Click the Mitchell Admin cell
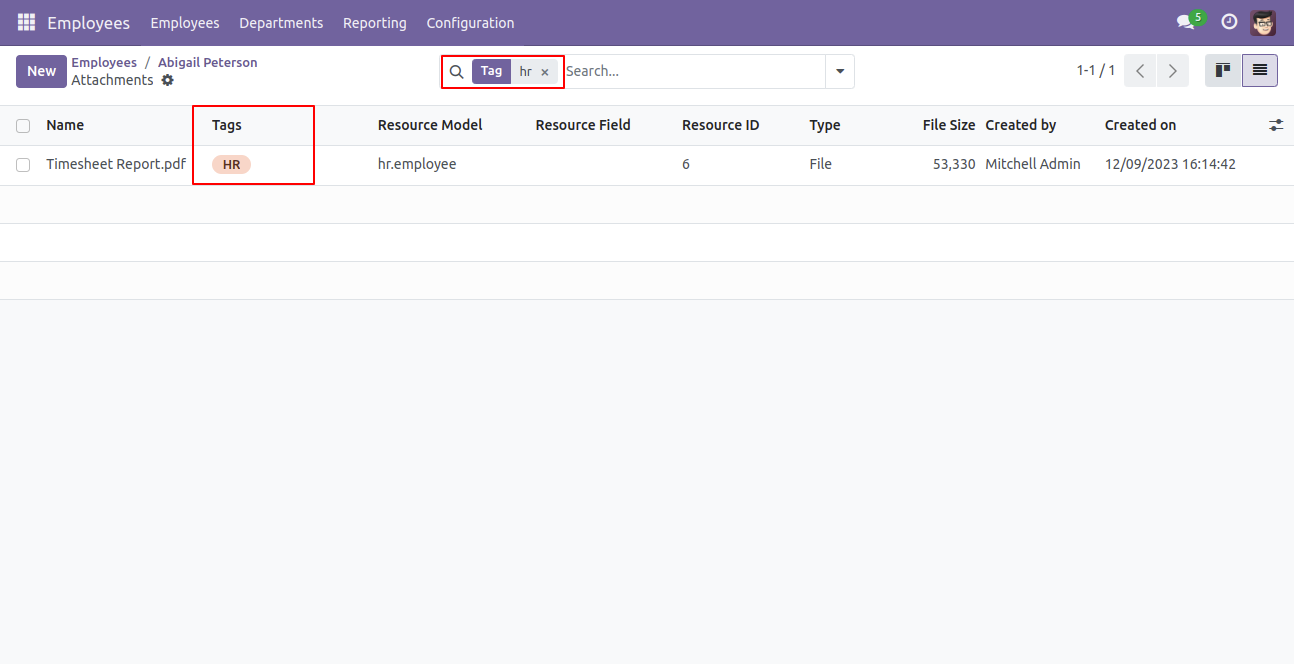The image size is (1294, 664). click(1033, 164)
